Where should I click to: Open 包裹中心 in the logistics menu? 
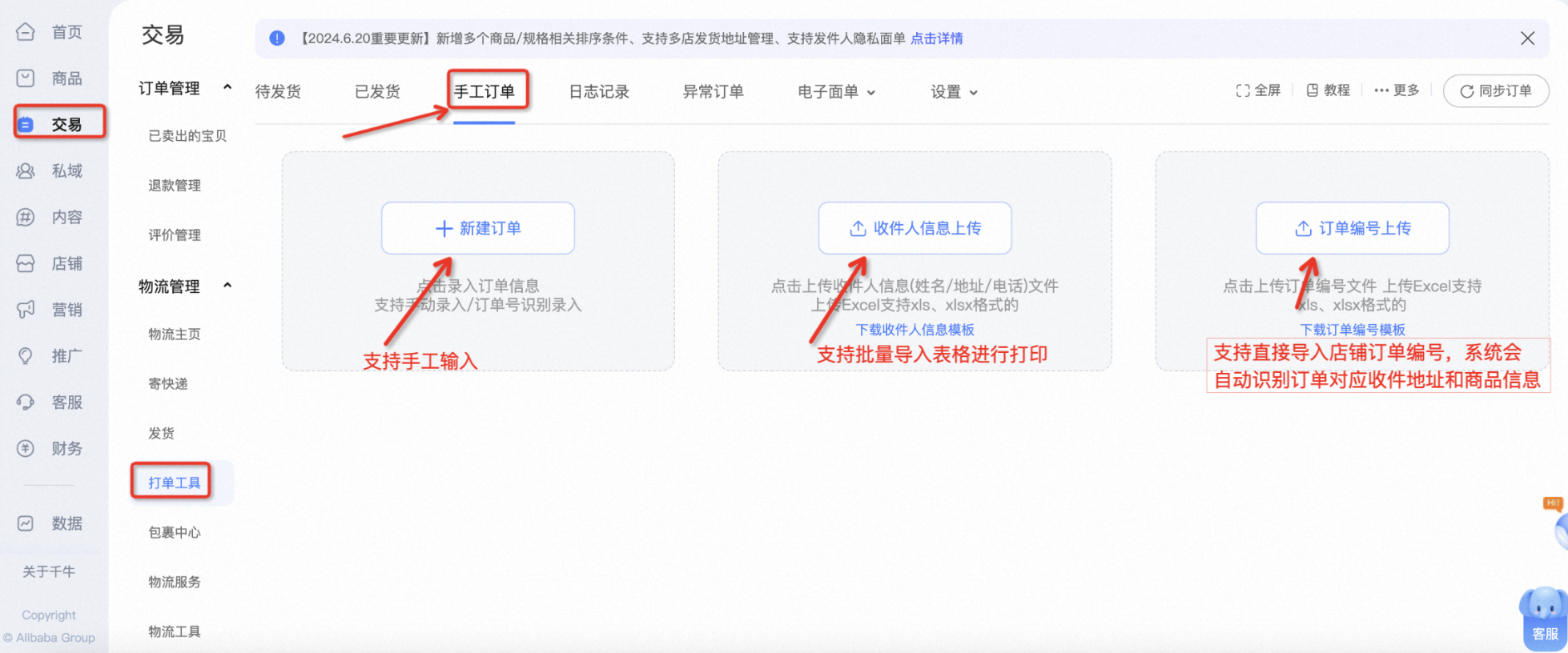point(175,532)
